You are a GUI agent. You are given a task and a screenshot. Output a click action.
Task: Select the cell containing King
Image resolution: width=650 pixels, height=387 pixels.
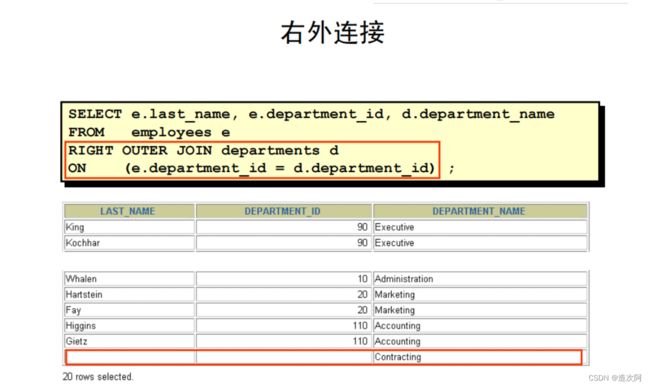point(129,227)
